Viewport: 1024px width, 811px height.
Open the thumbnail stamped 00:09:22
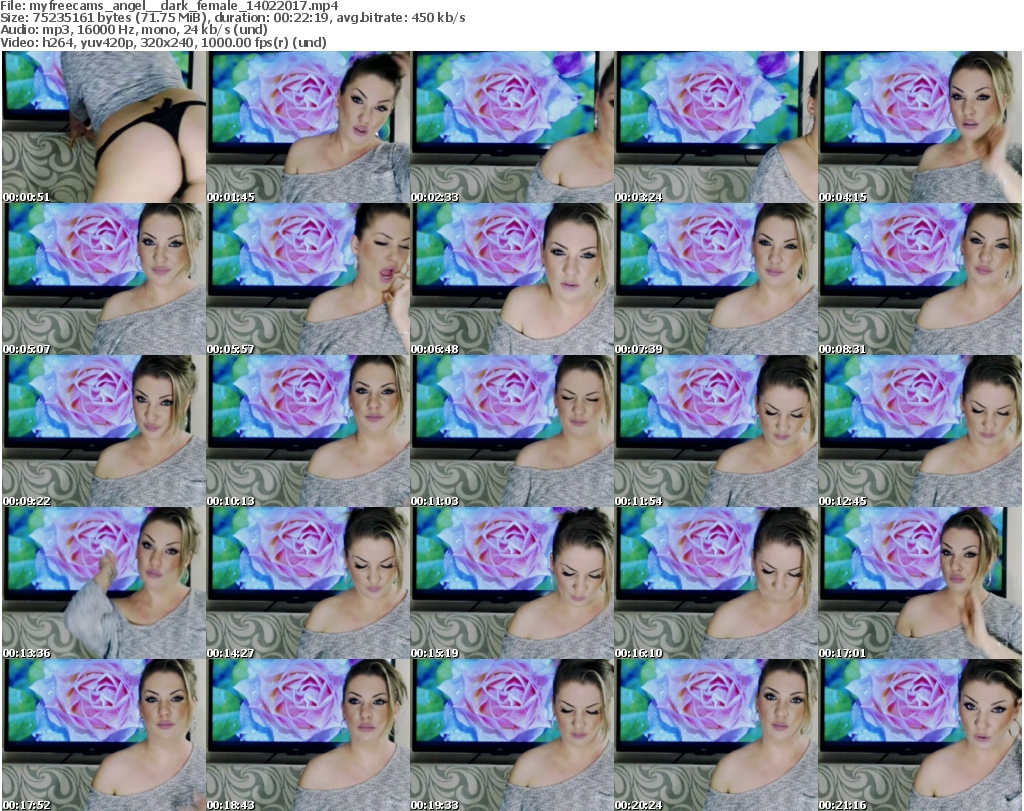tap(104, 431)
